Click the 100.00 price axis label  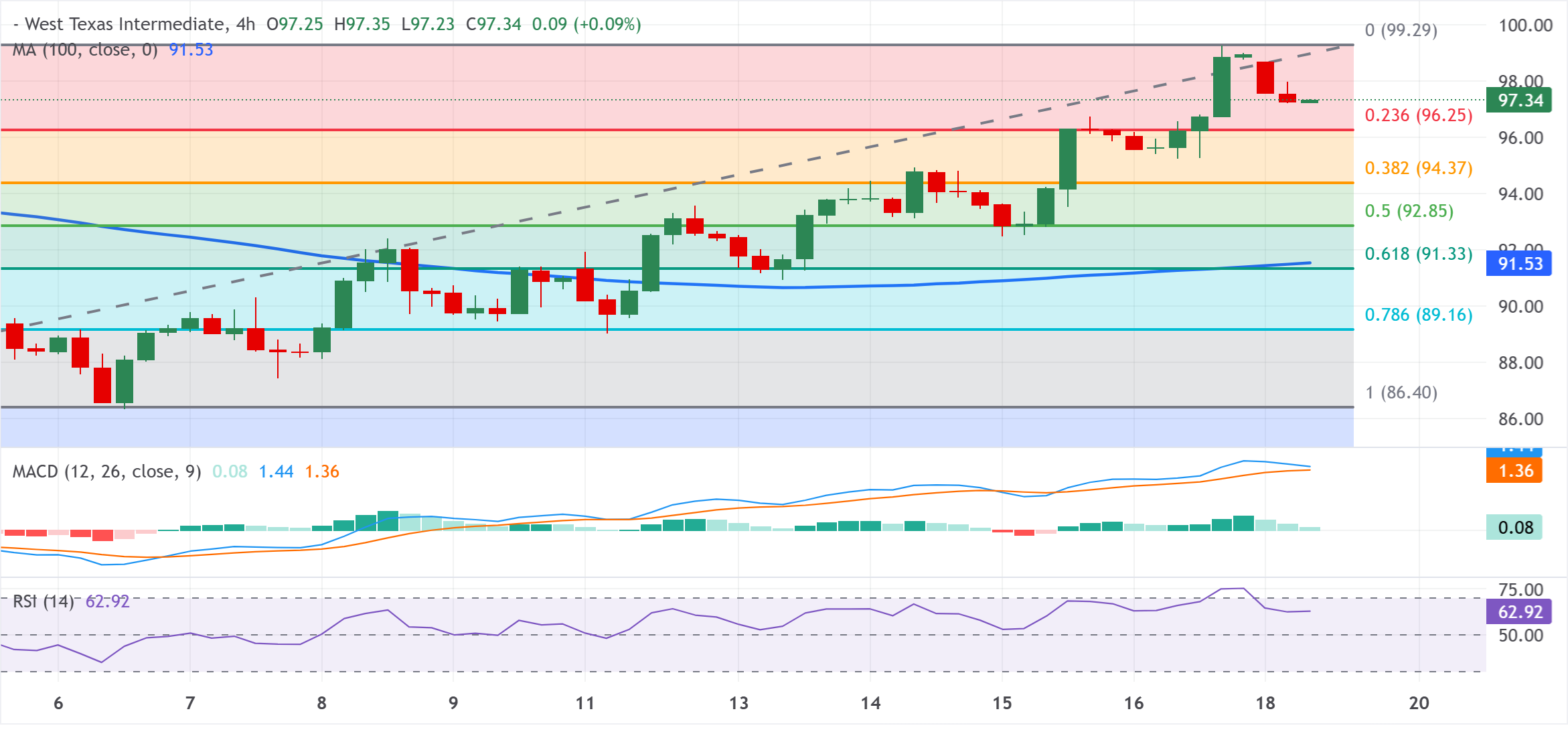(x=1525, y=25)
